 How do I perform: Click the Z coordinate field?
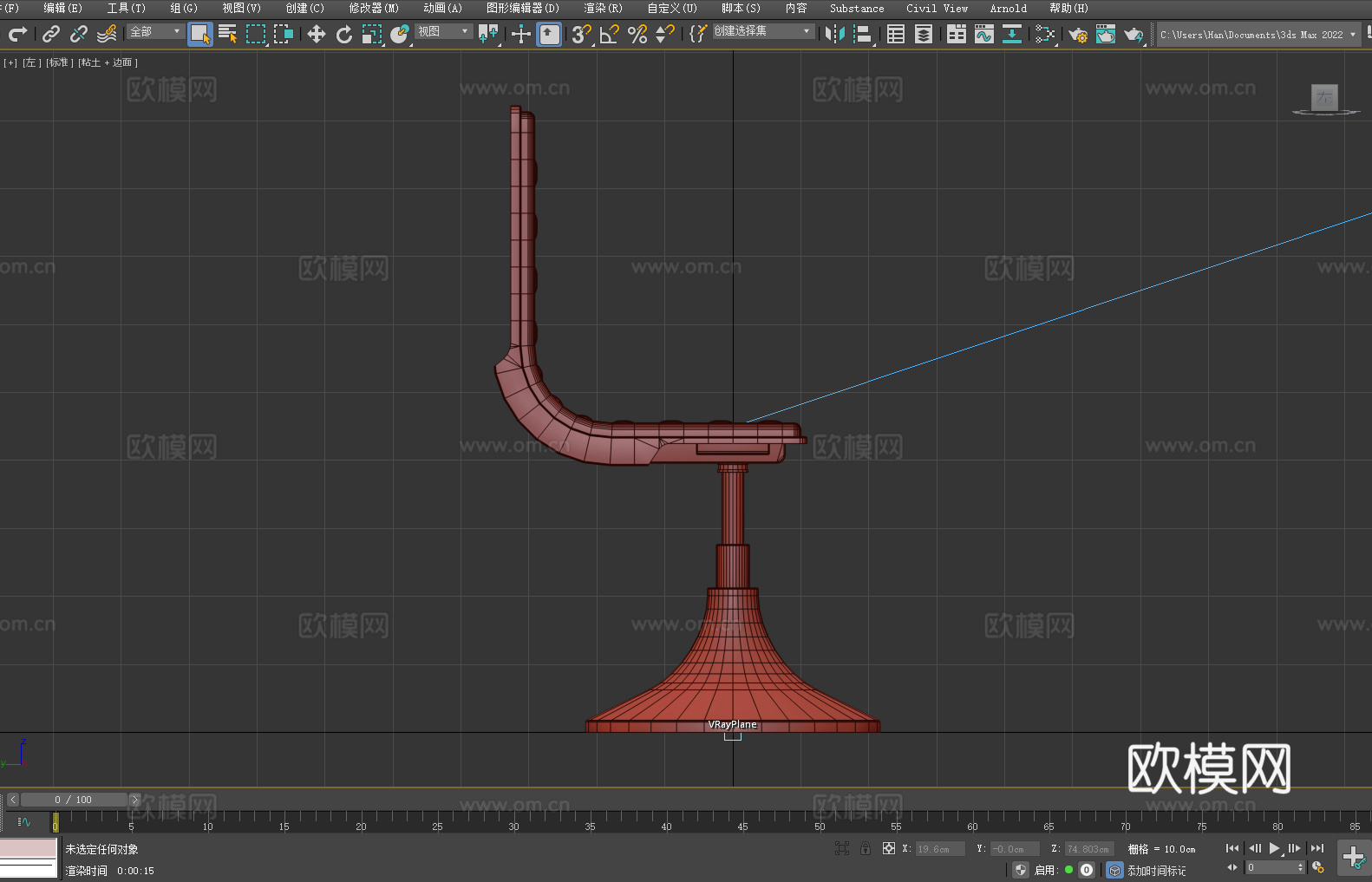(1089, 849)
